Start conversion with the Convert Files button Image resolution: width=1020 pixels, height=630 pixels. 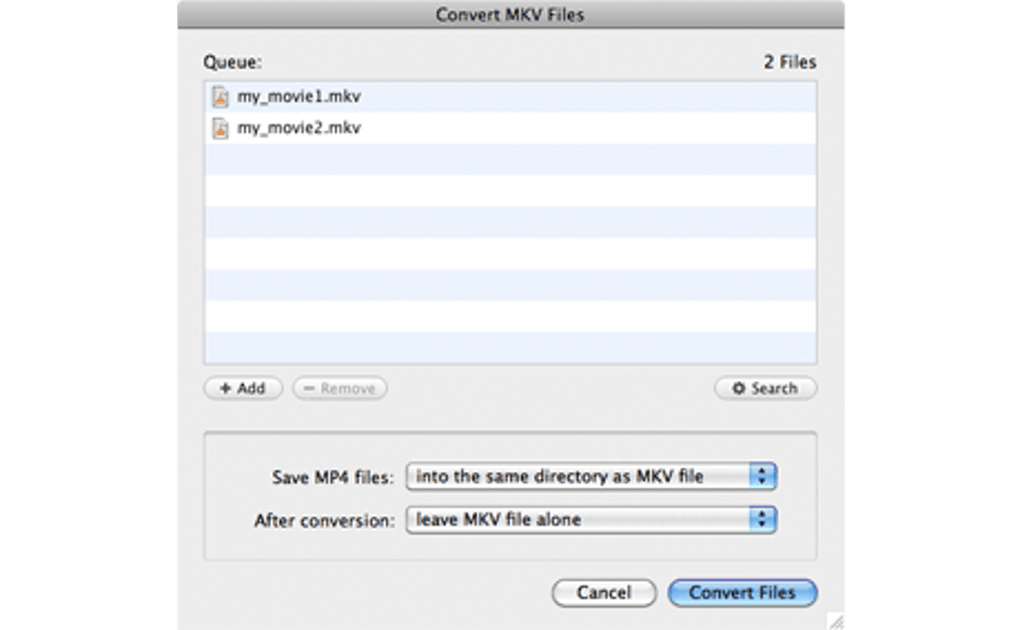[x=742, y=593]
